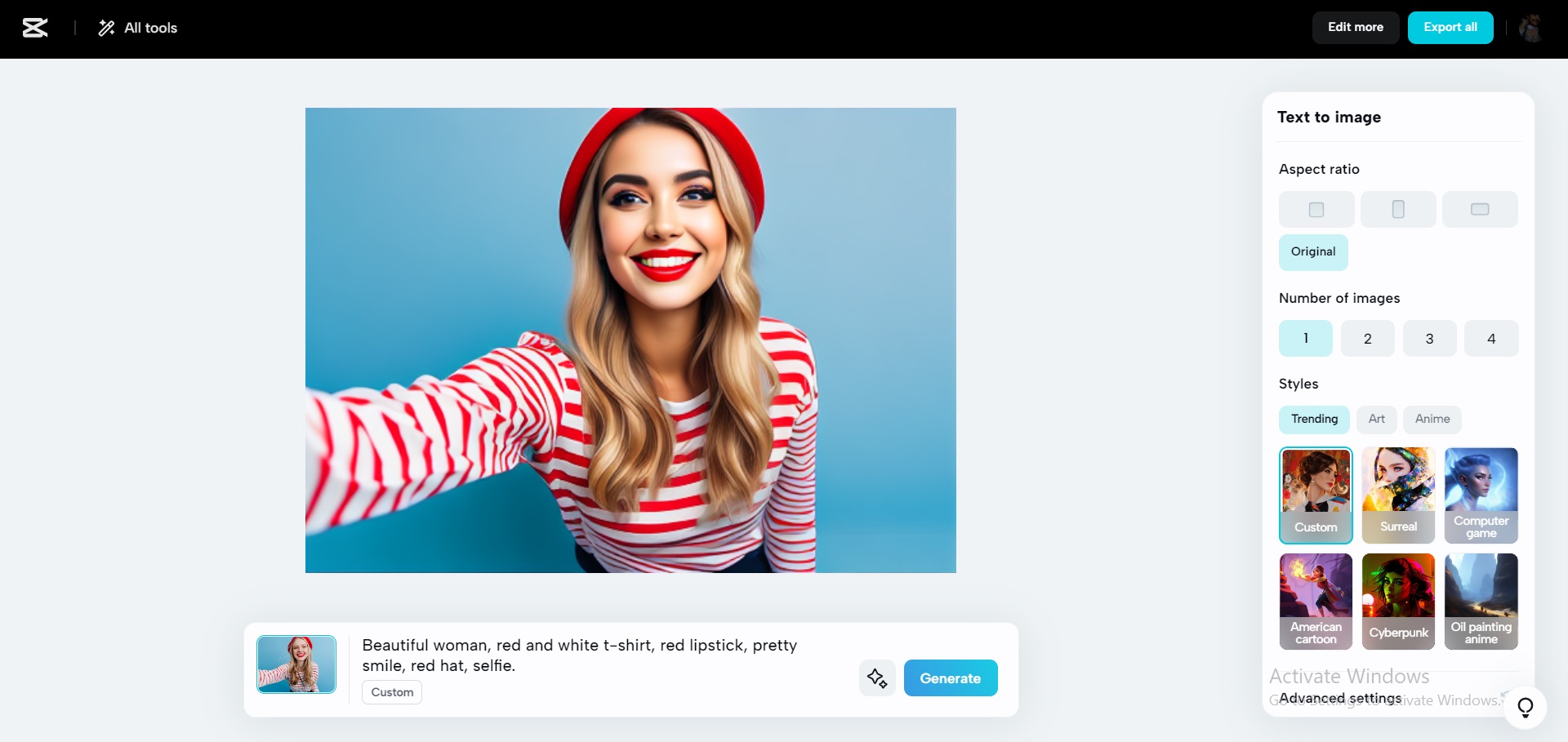The image size is (1568, 742).
Task: Choose the Original aspect ratio option
Action: coord(1313,252)
